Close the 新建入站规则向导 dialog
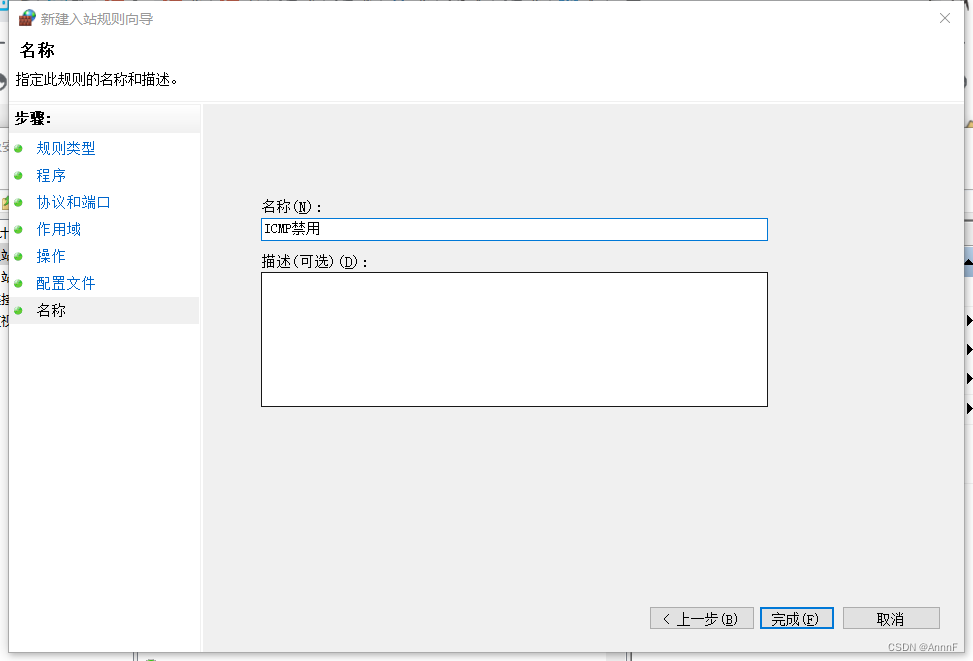Viewport: 973px width, 661px height. pyautogui.click(x=944, y=18)
